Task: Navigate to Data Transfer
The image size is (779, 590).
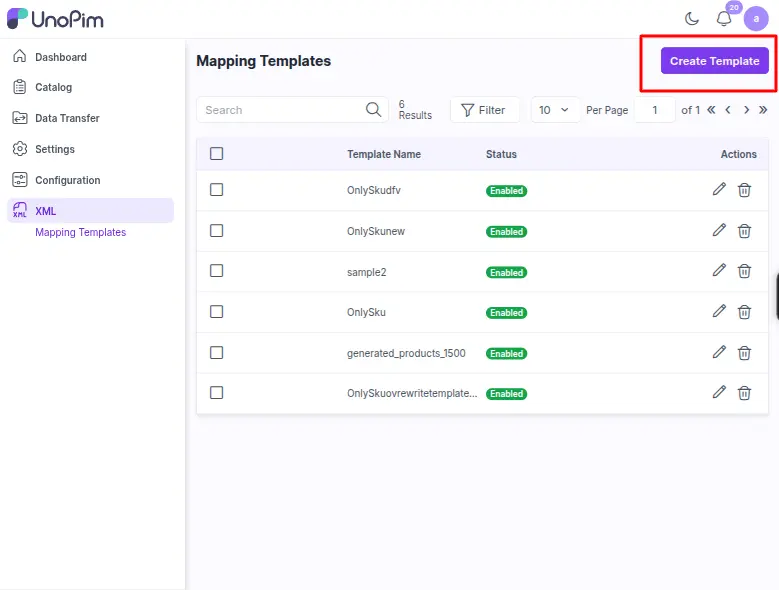Action: click(67, 118)
